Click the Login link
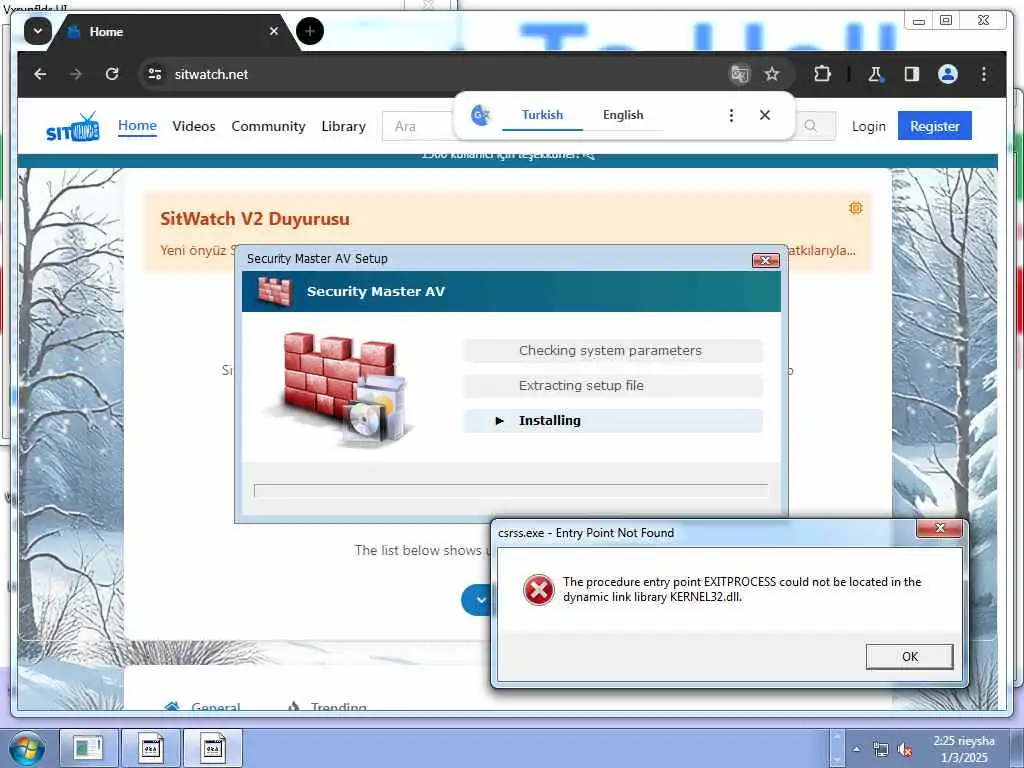This screenshot has width=1024, height=768. coord(869,126)
